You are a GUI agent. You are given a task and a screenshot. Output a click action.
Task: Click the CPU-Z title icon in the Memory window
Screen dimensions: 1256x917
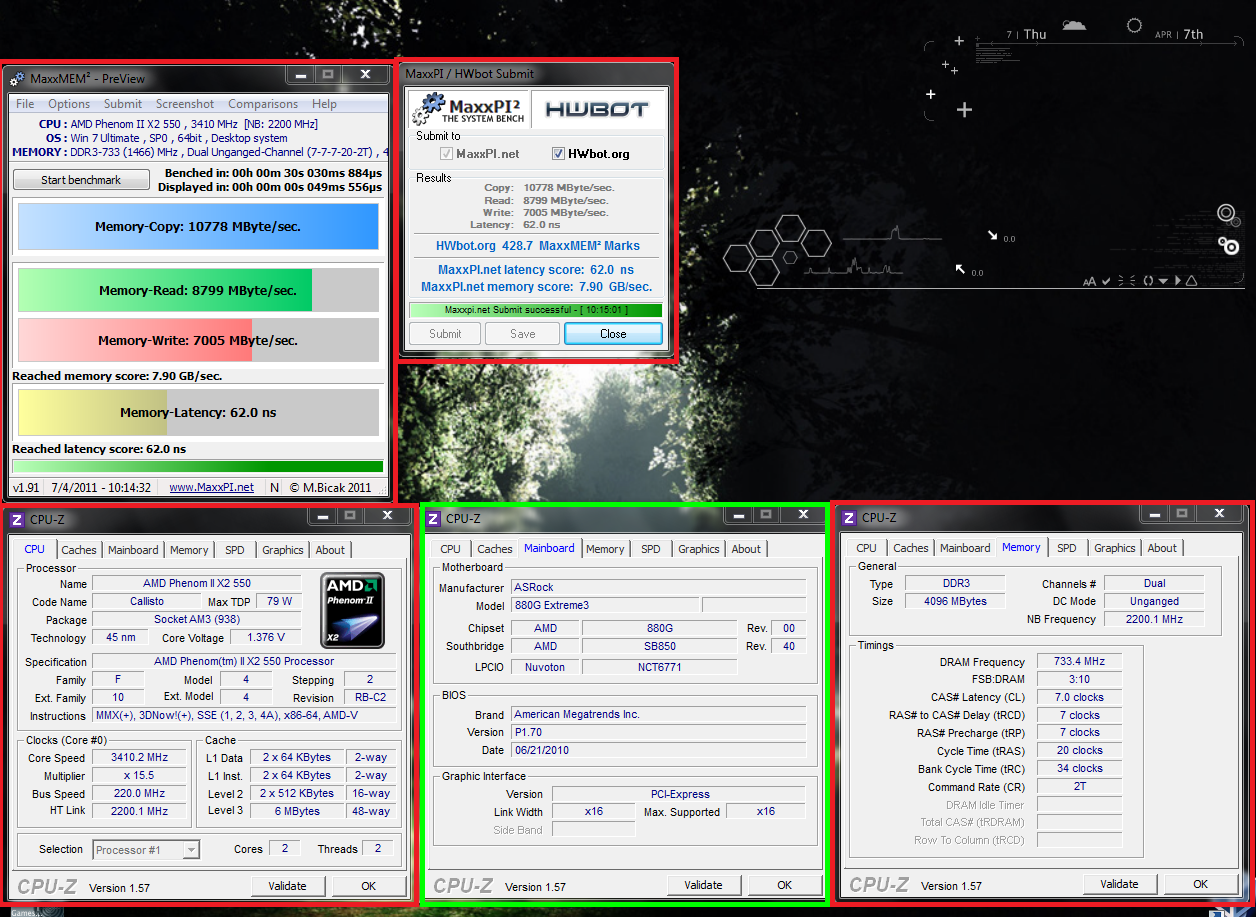pyautogui.click(x=849, y=517)
